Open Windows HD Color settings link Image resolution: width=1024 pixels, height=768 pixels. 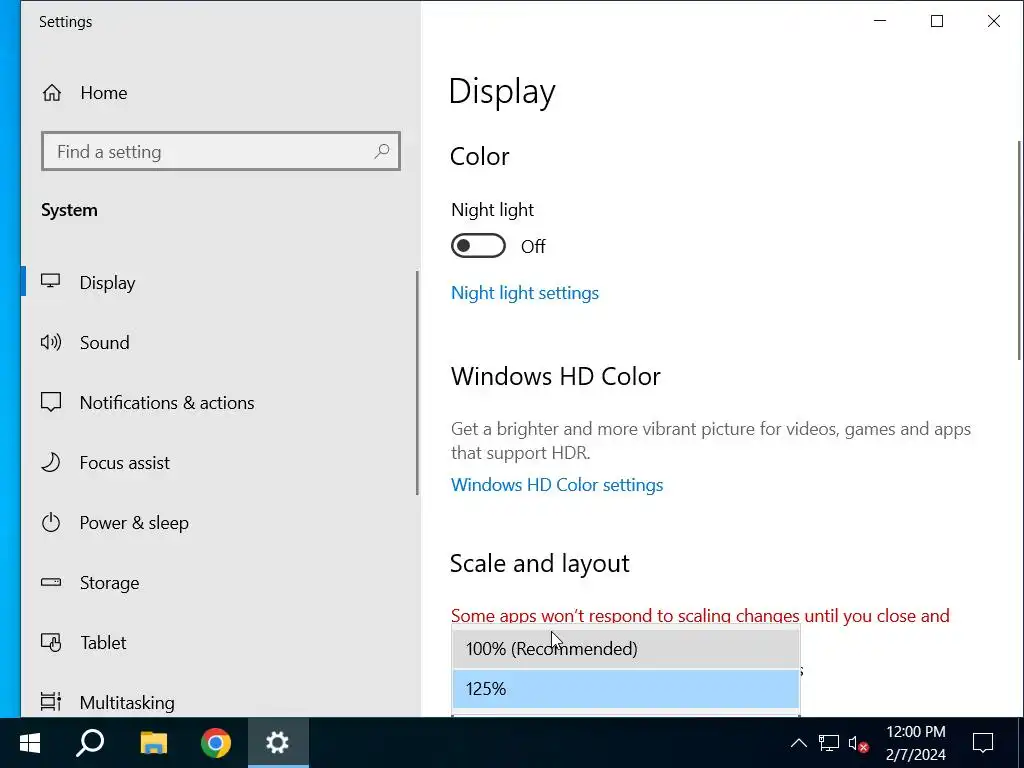click(557, 485)
